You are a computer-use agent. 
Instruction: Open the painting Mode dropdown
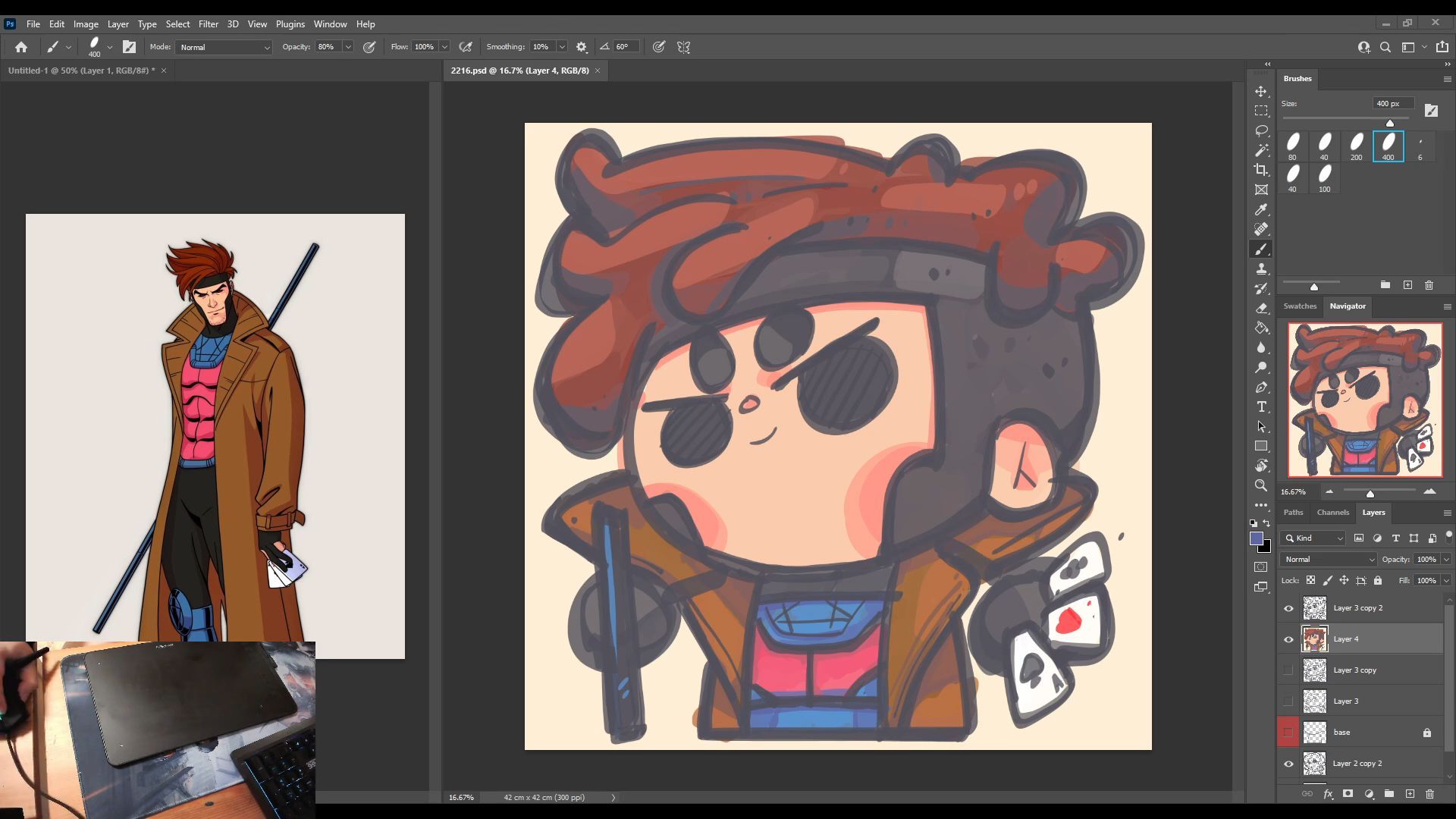pos(224,47)
